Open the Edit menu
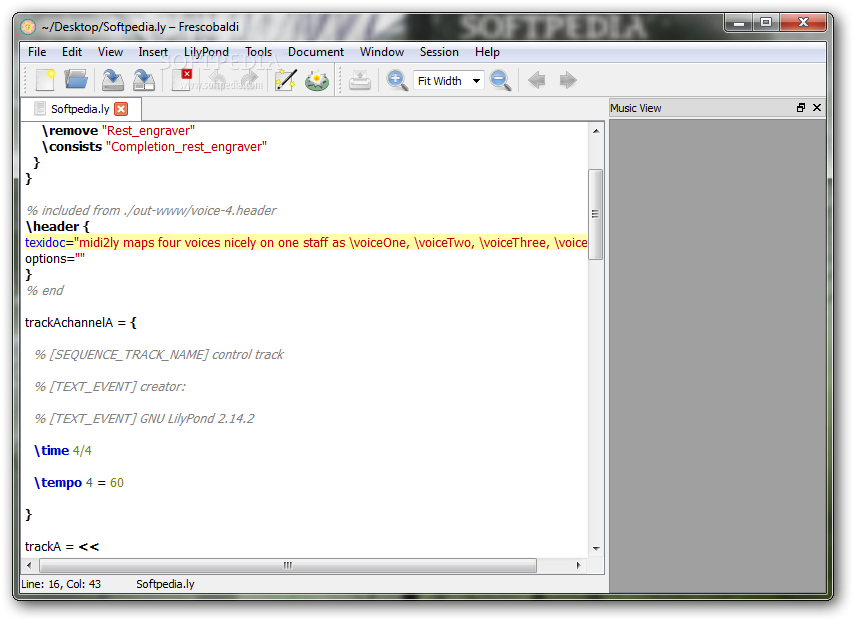854x621 pixels. (x=71, y=52)
